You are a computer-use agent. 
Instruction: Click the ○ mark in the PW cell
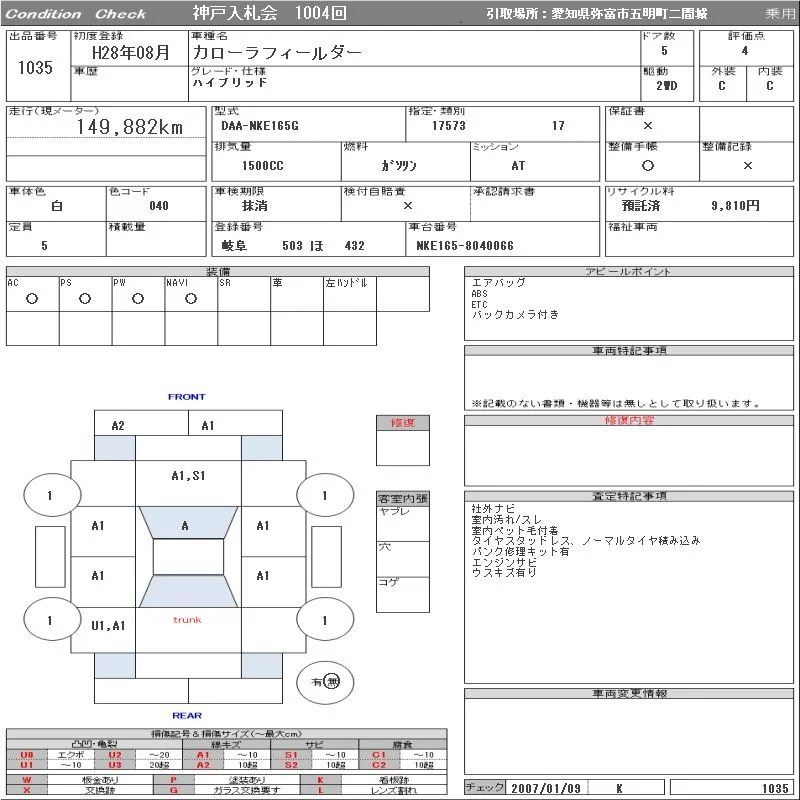138,298
